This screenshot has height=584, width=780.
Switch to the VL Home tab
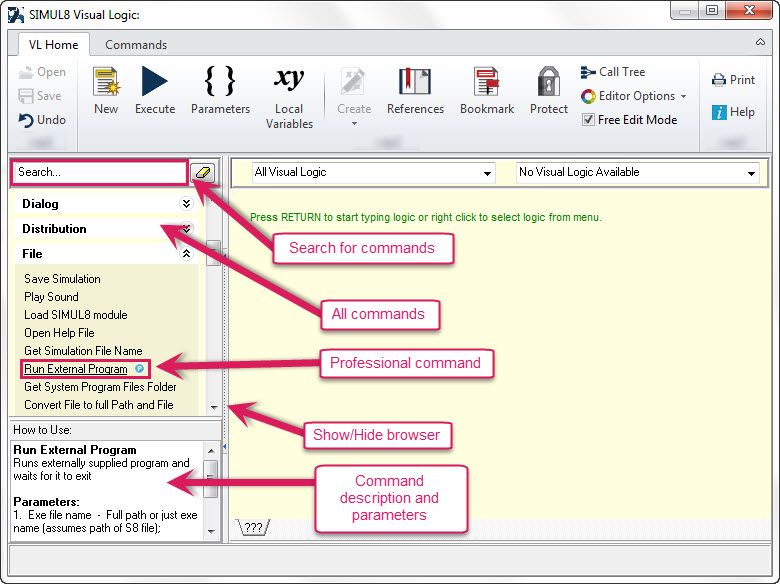(x=53, y=45)
